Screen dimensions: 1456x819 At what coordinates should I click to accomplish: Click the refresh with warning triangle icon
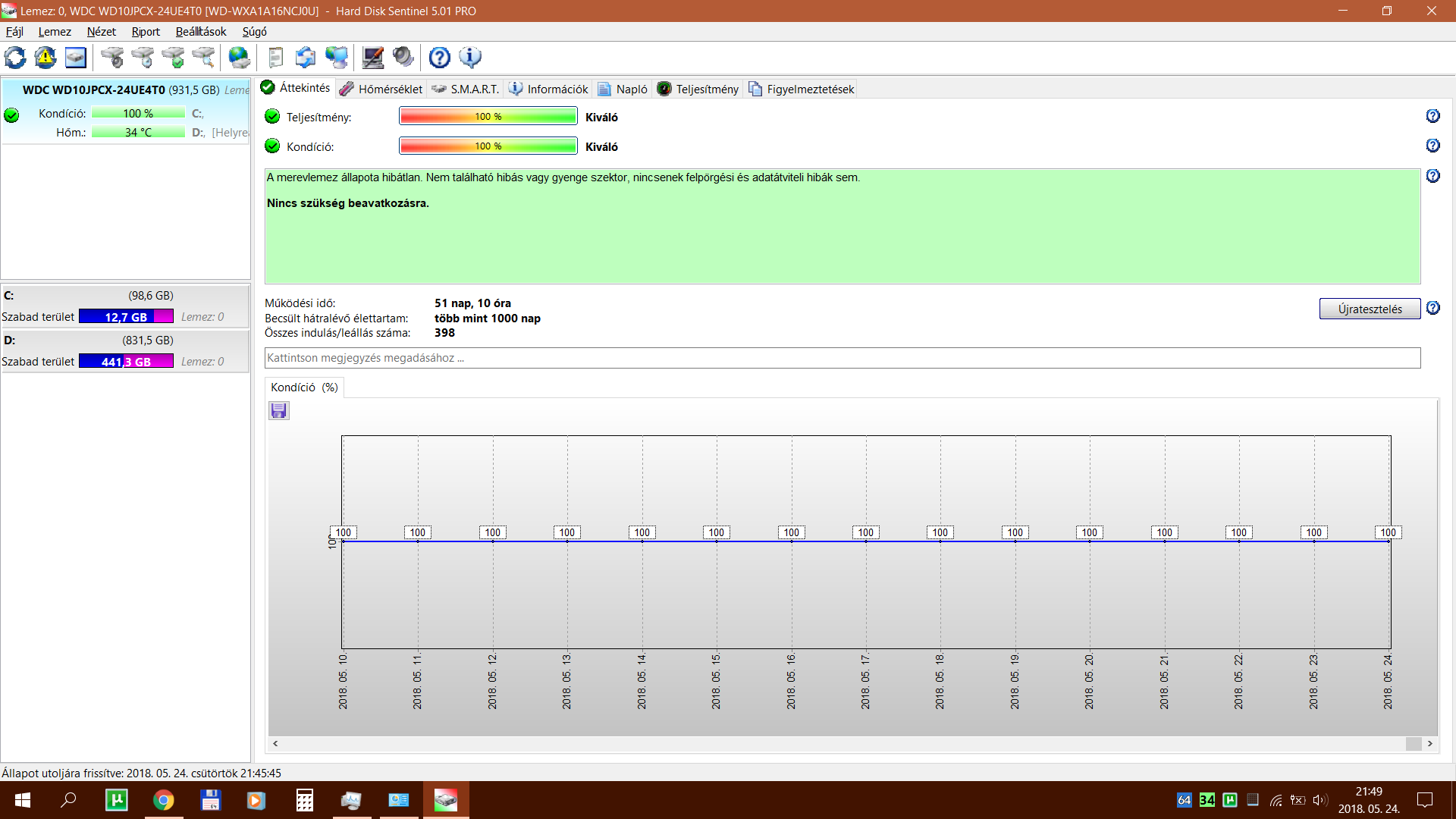45,58
